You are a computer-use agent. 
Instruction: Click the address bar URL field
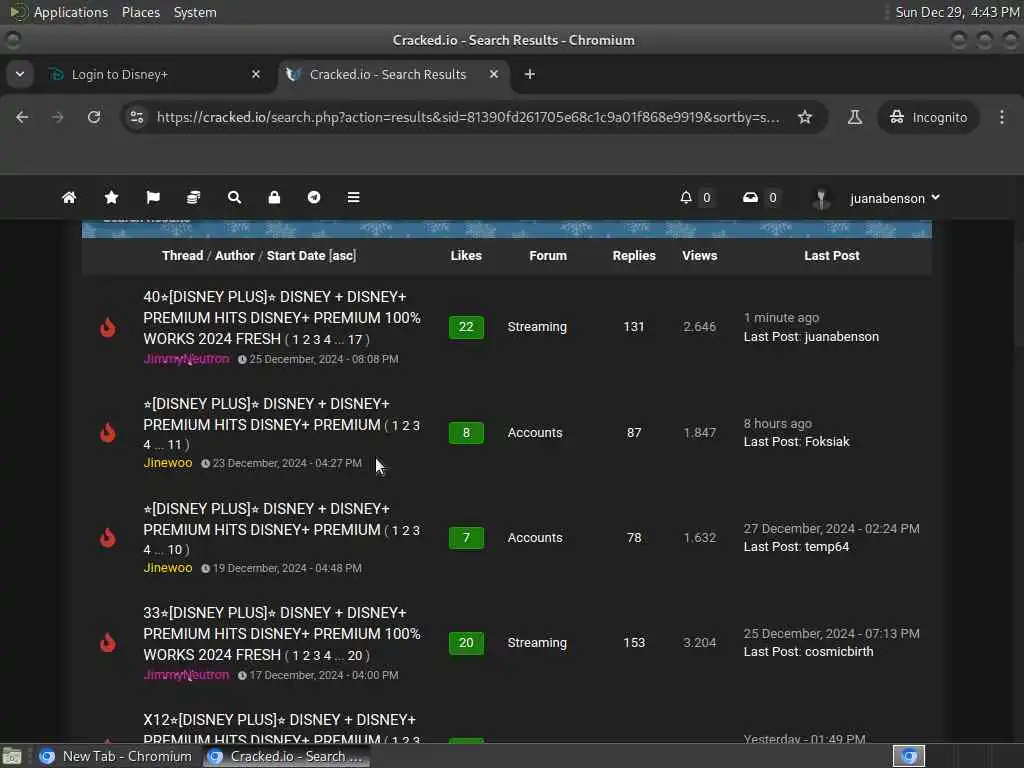coord(468,118)
